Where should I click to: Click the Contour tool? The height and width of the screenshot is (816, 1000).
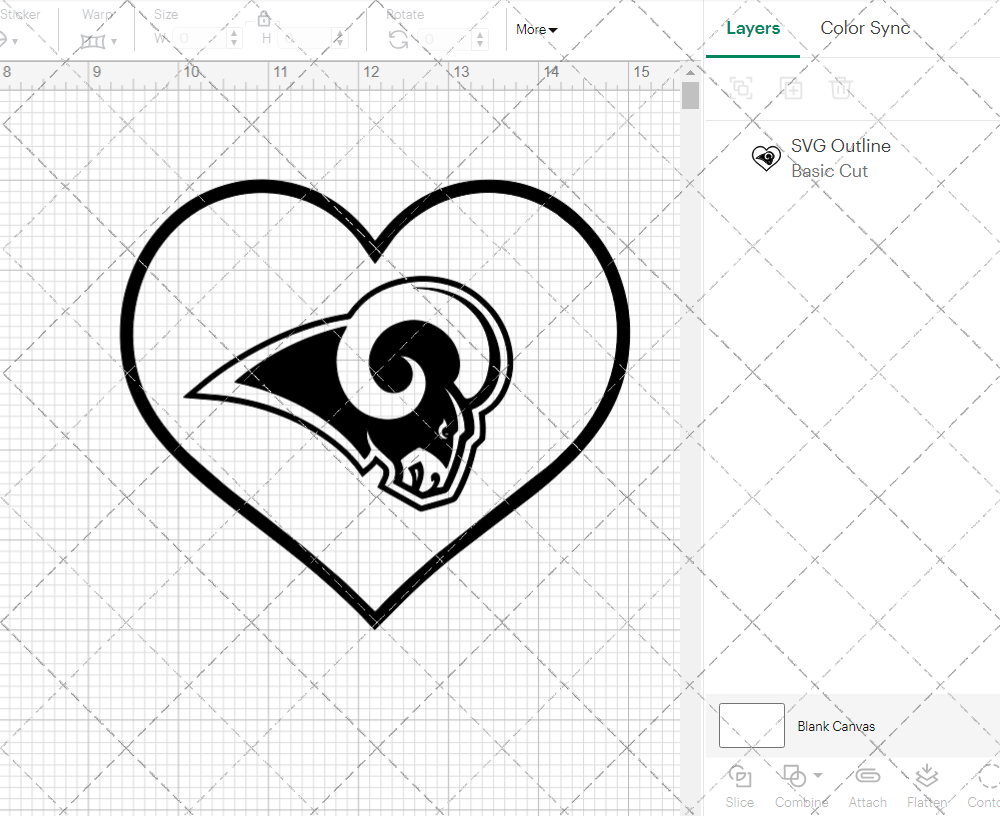[985, 787]
